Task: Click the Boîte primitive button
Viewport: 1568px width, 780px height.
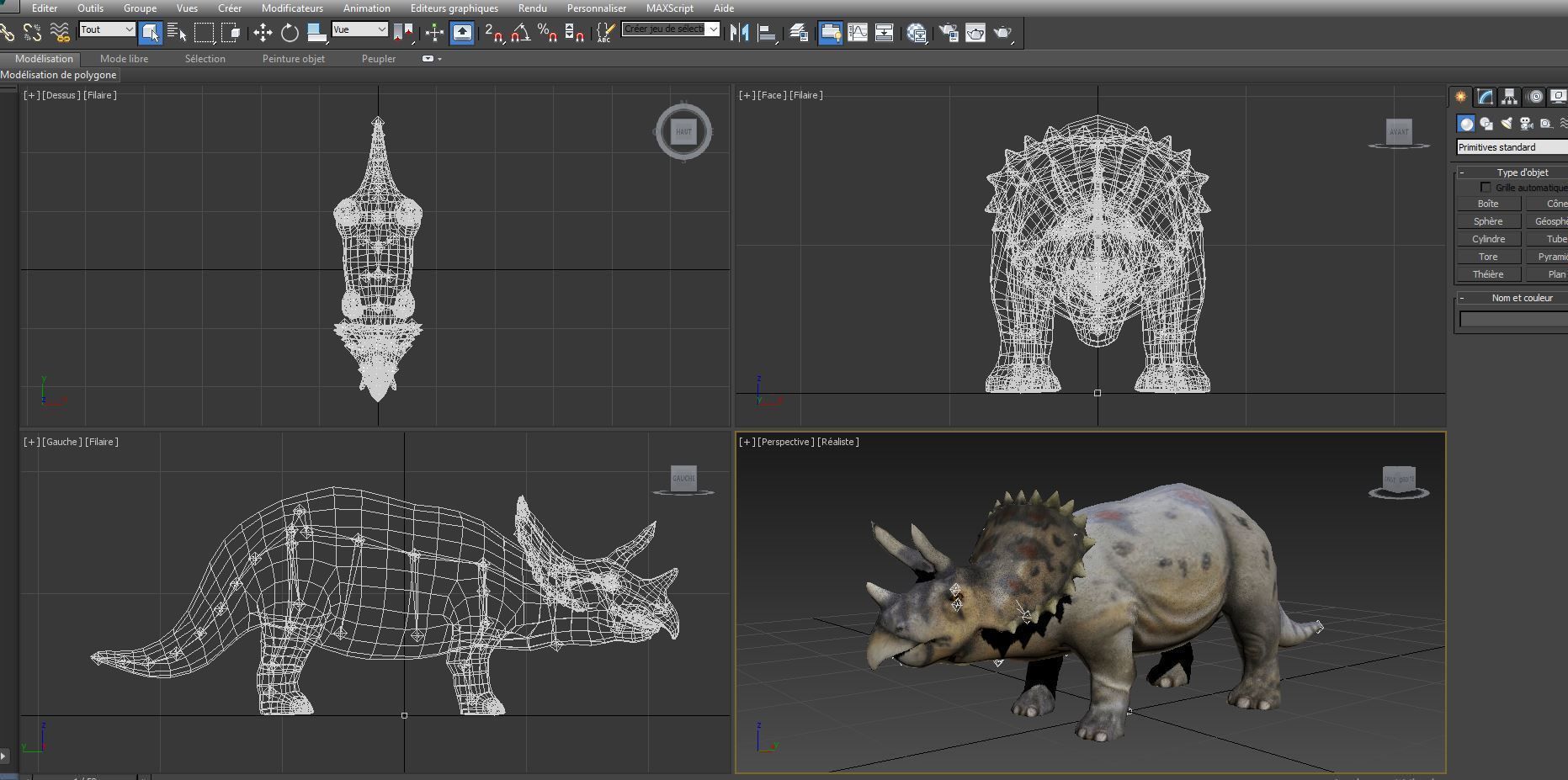Action: (x=1488, y=204)
